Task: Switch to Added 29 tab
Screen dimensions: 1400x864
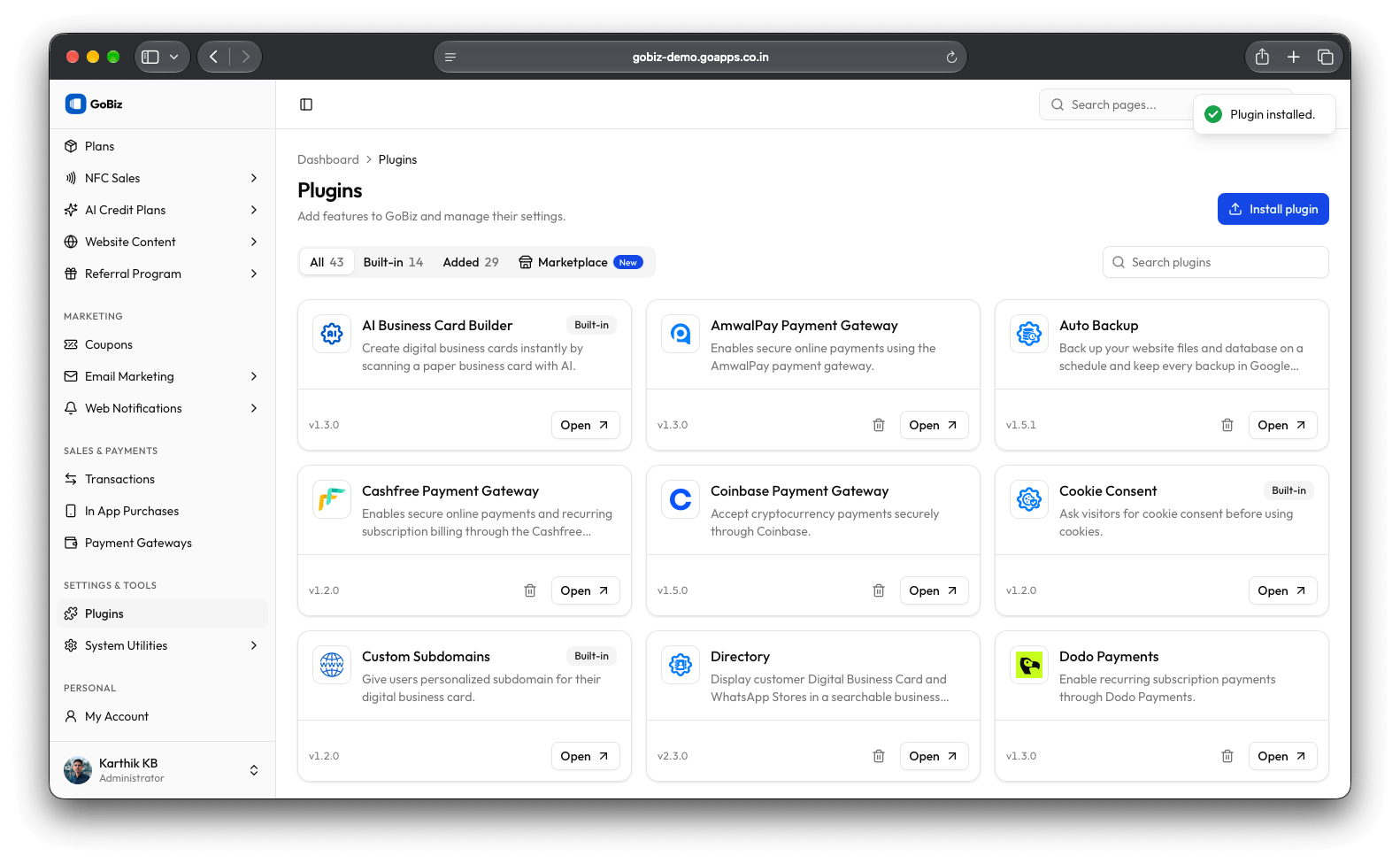Action: tap(471, 262)
